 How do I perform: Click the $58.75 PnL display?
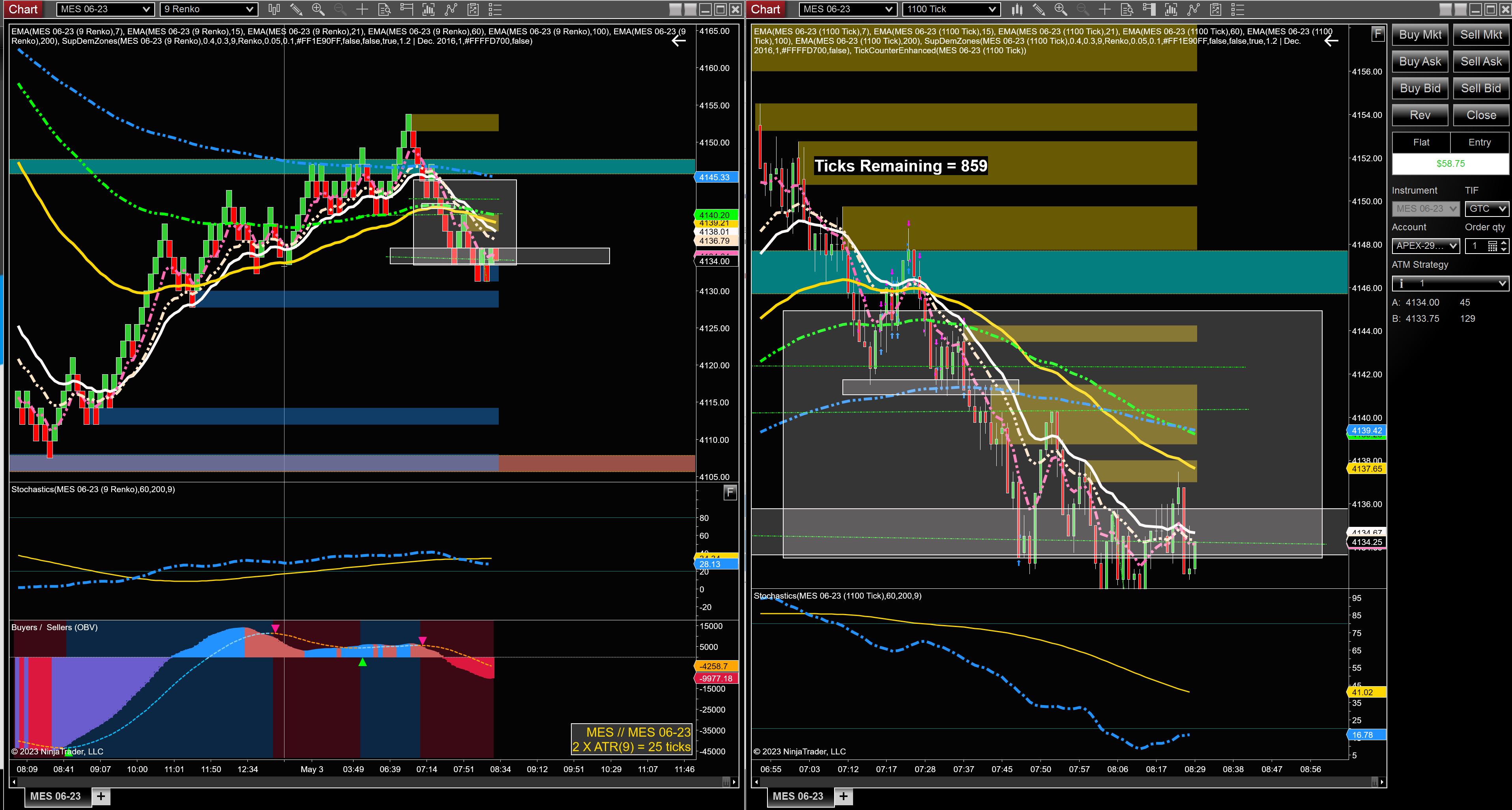point(1450,164)
